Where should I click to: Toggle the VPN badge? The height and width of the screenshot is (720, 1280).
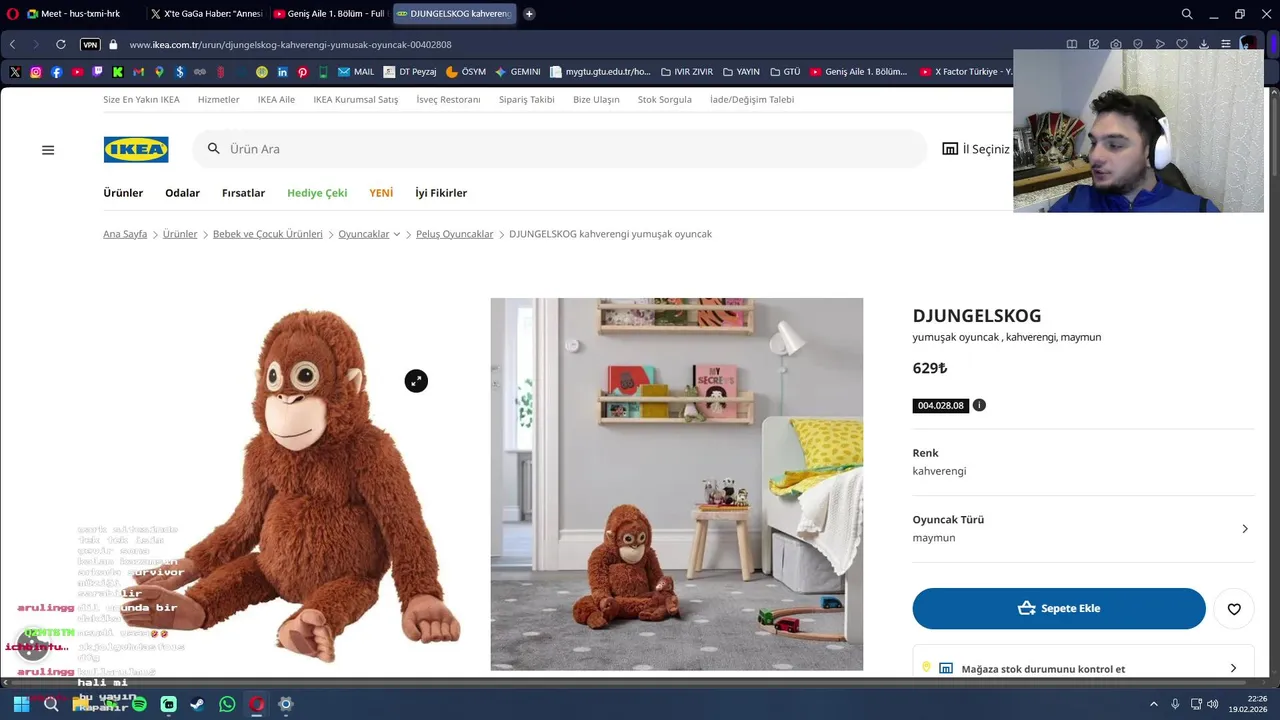click(x=90, y=44)
